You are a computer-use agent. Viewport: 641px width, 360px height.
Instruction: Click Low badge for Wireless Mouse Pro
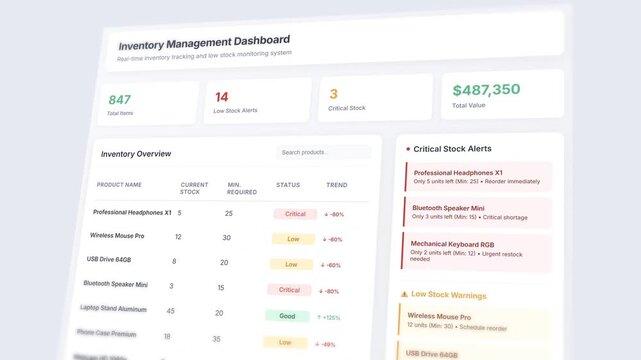293,239
